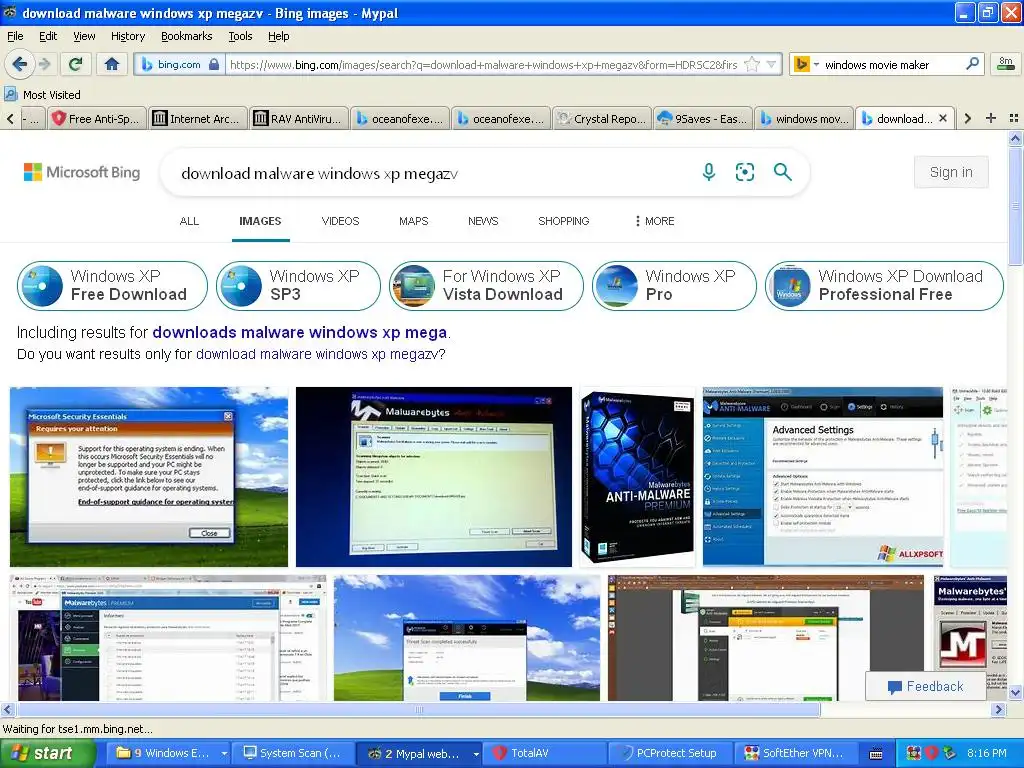Switch to the Crystal Repo... tab
The image size is (1024, 768).
601,119
